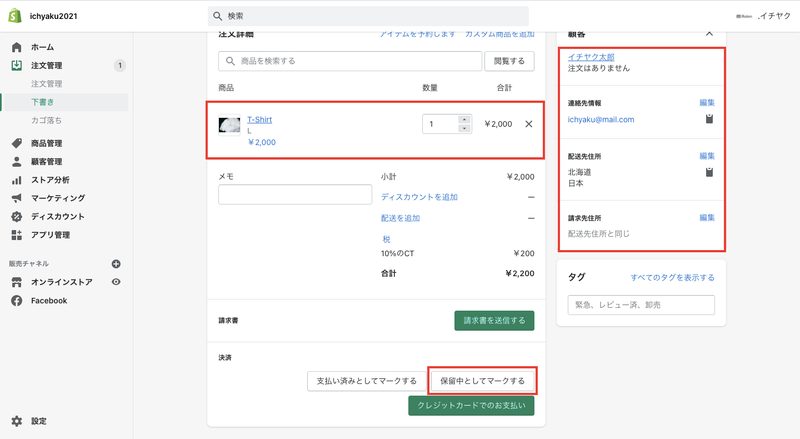The image size is (800, 439).
Task: Open the customer イチヤク太郎 link
Action: 591,57
